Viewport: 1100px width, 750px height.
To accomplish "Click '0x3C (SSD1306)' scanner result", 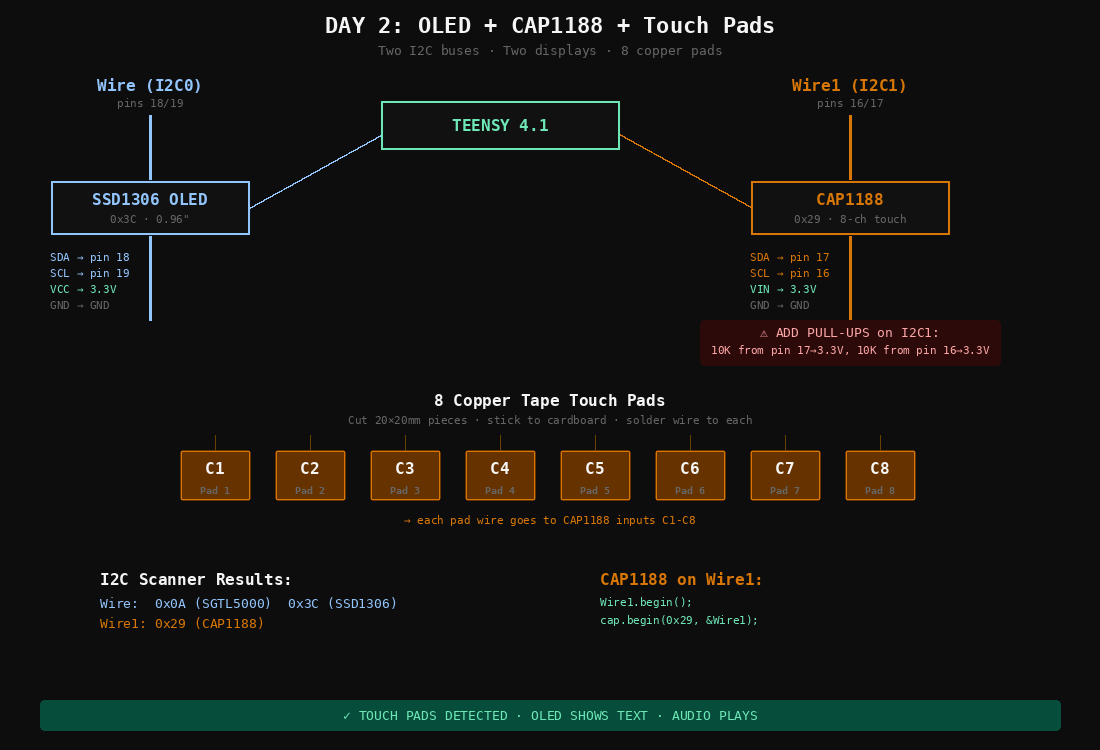I will 342,603.
